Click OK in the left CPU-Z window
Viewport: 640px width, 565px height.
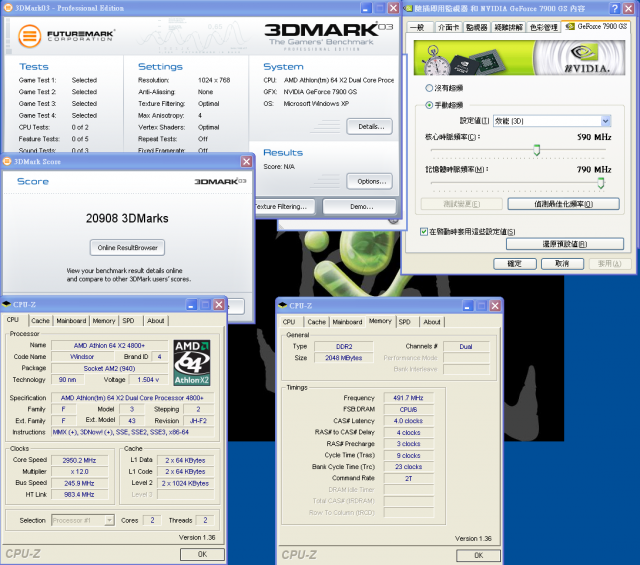pos(202,554)
